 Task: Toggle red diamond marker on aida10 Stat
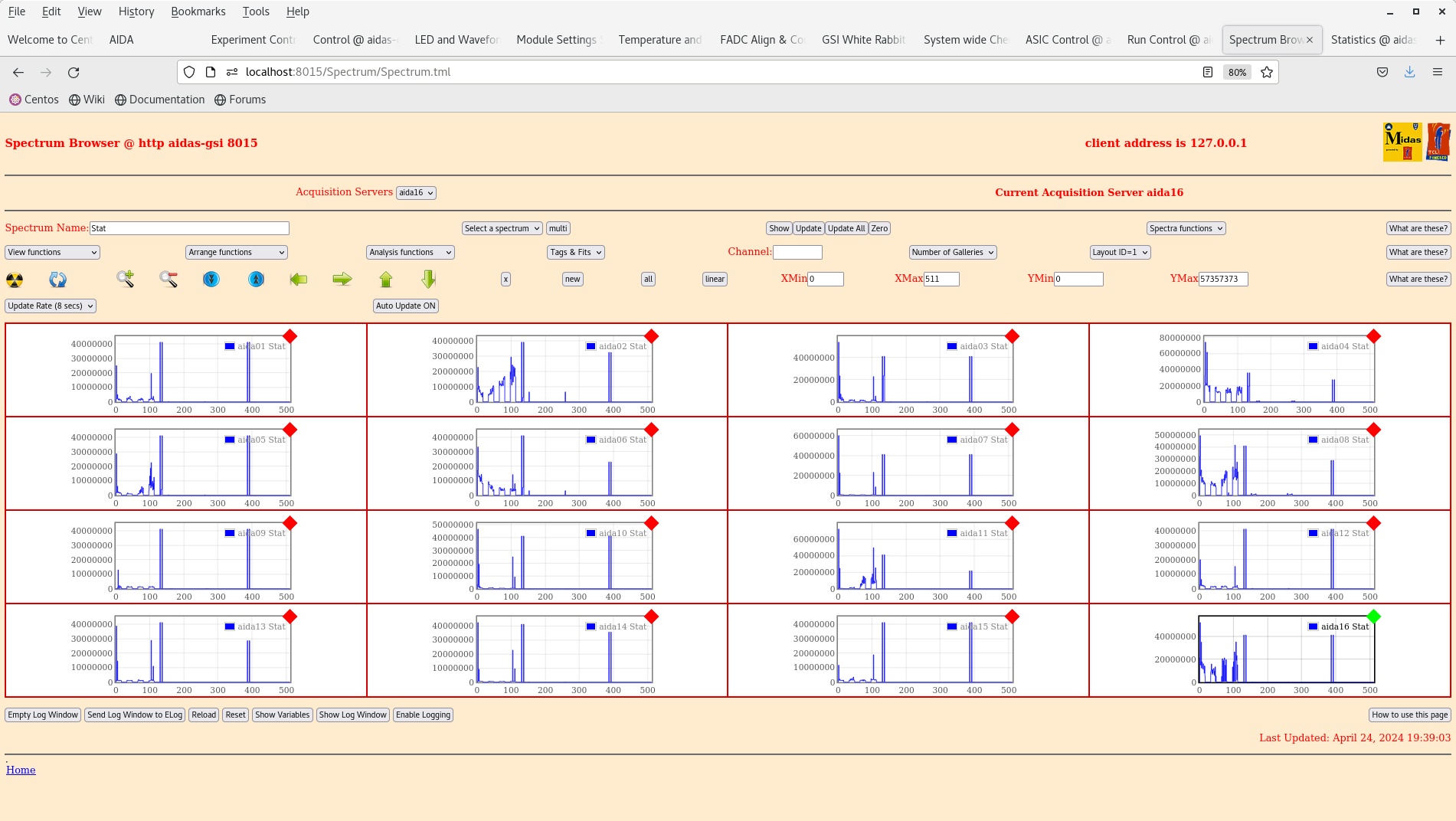652,523
